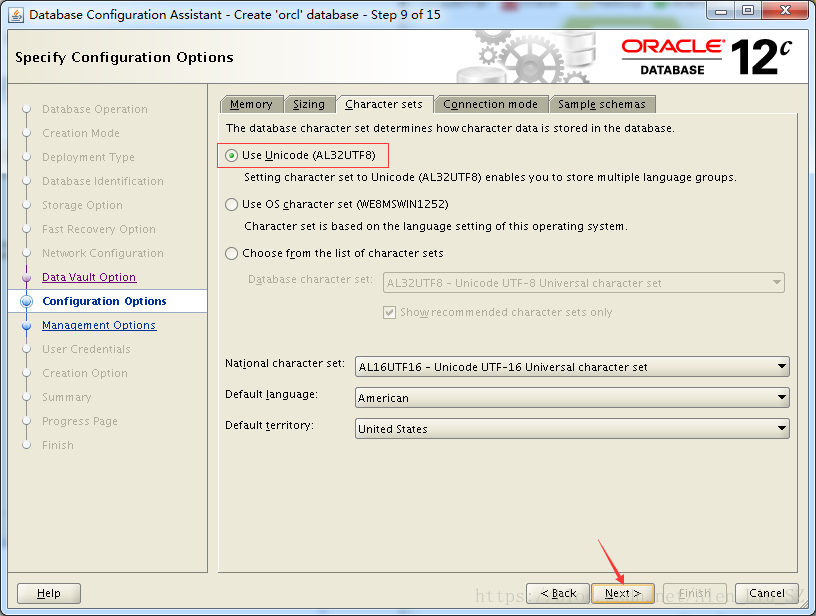This screenshot has width=816, height=616.
Task: Switch to the Memory tab
Action: pos(251,104)
